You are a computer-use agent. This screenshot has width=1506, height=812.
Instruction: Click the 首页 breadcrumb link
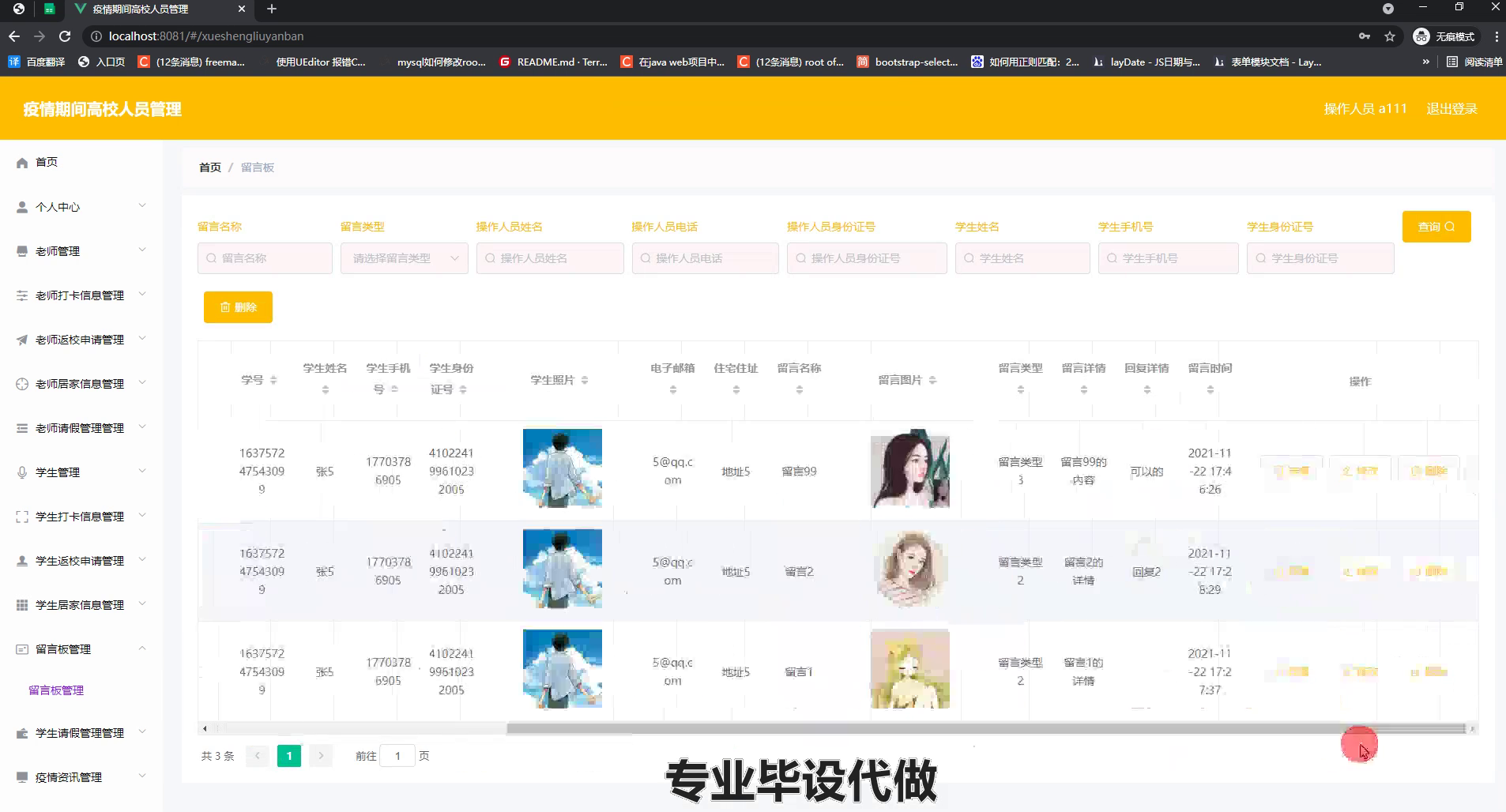coord(210,167)
